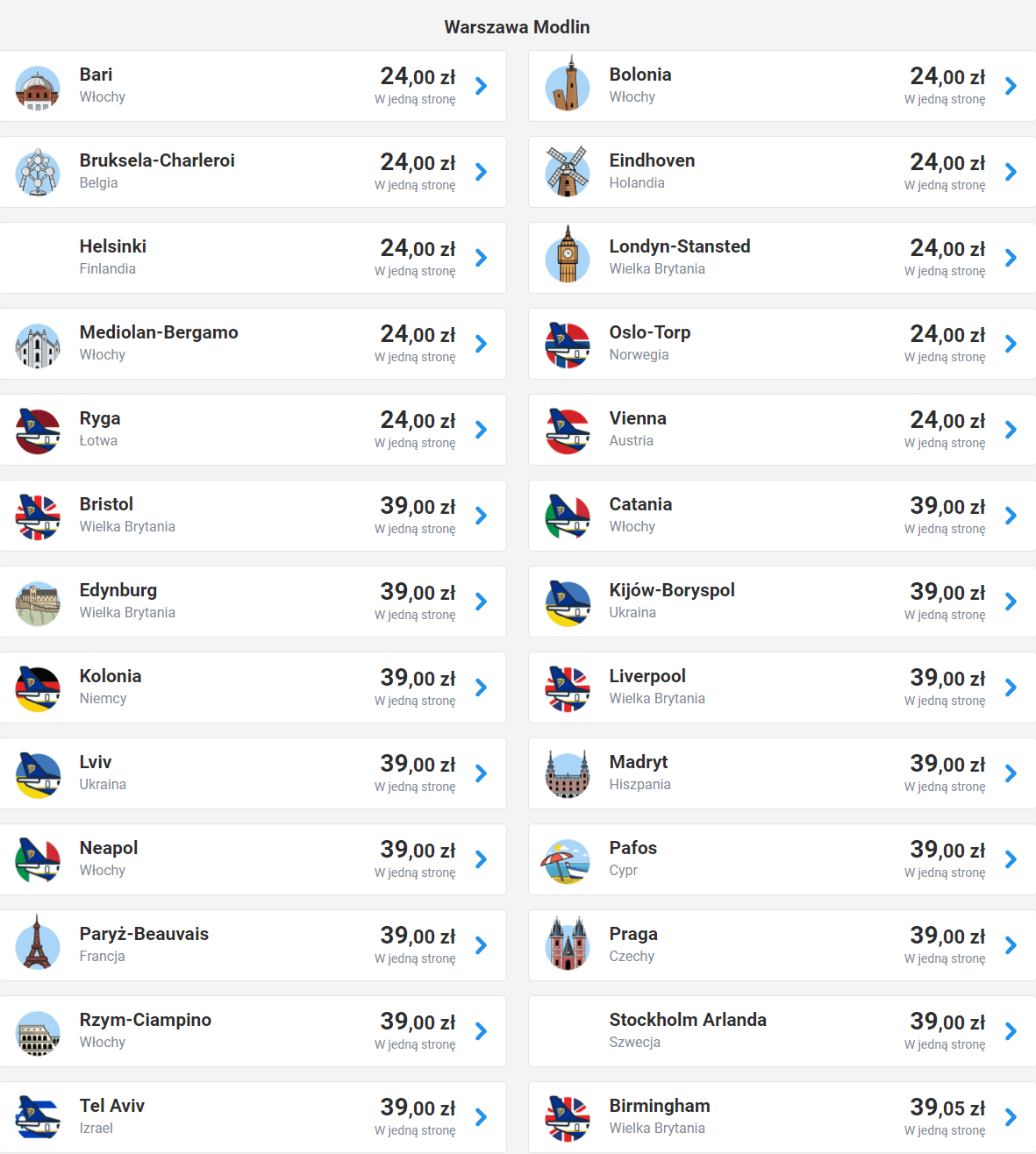The height and width of the screenshot is (1154, 1036).
Task: Click the Londyn-Stansted Big Ben icon
Action: click(568, 257)
